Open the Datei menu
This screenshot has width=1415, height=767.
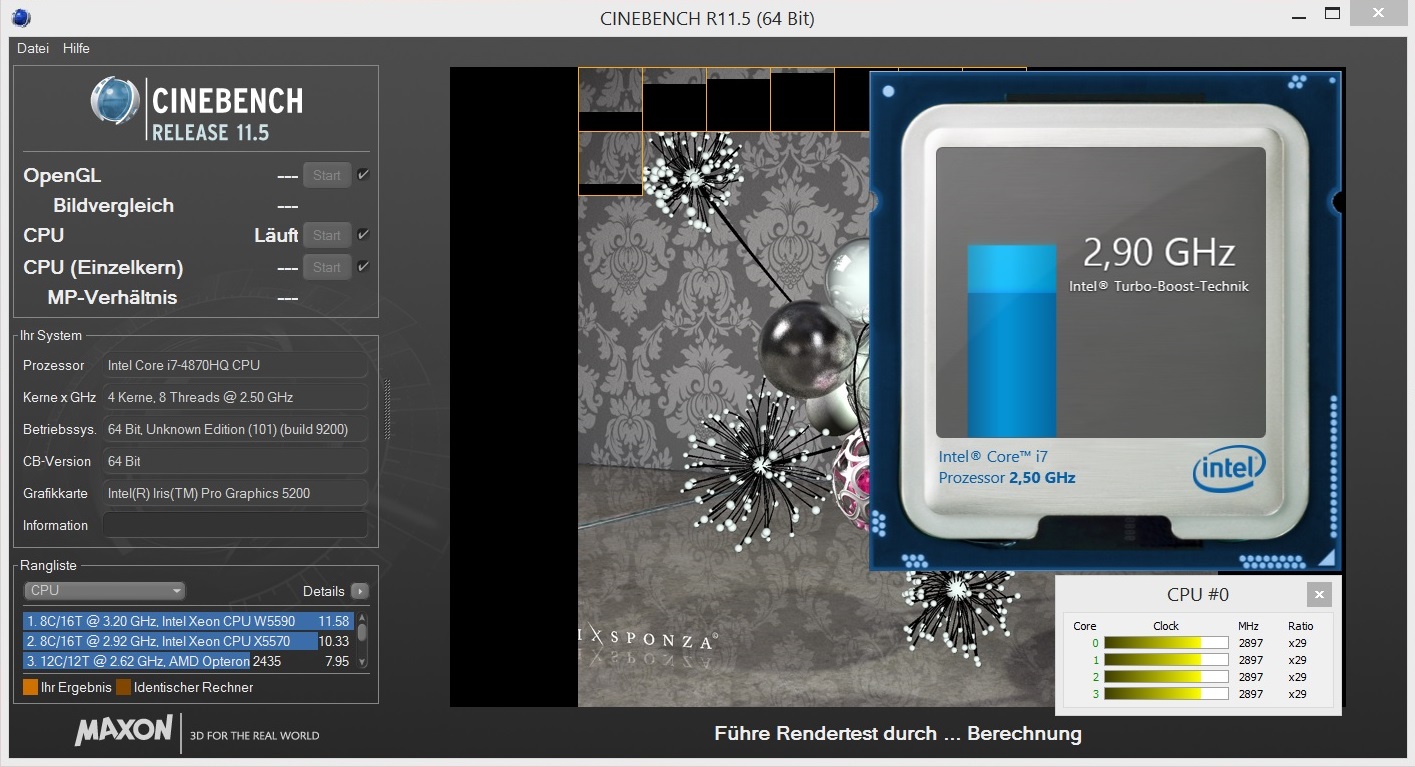tap(33, 48)
